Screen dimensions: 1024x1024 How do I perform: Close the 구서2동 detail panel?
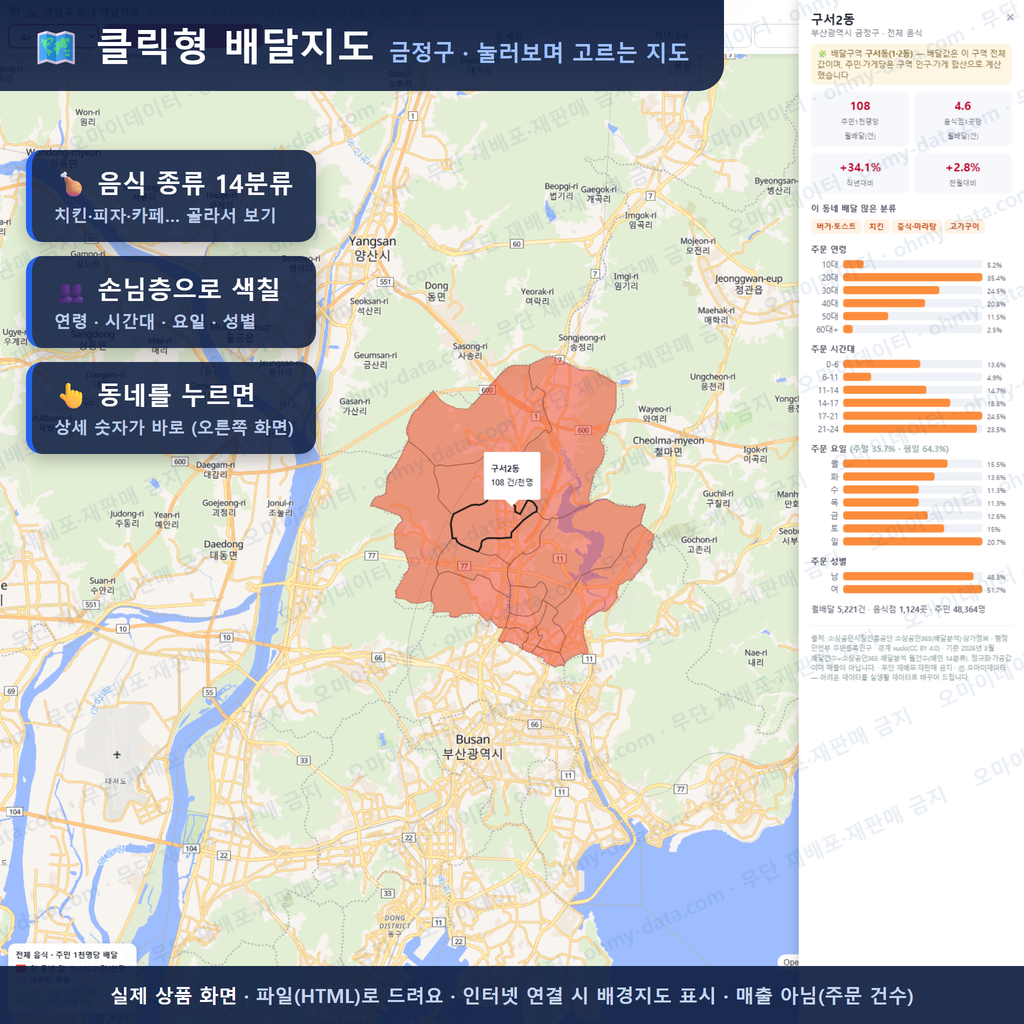click(x=1010, y=18)
